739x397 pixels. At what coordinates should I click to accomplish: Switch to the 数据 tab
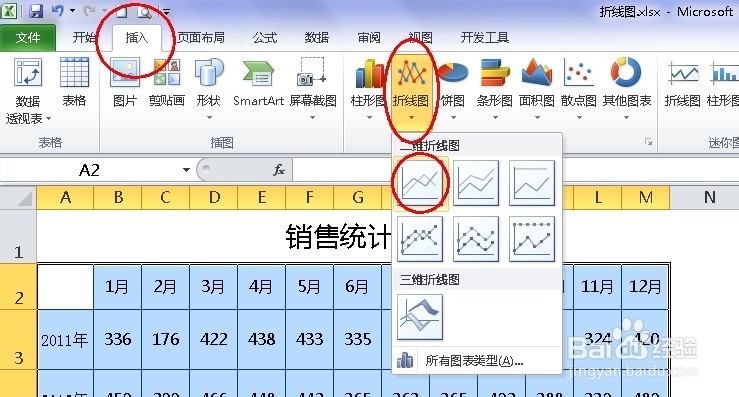tap(316, 38)
